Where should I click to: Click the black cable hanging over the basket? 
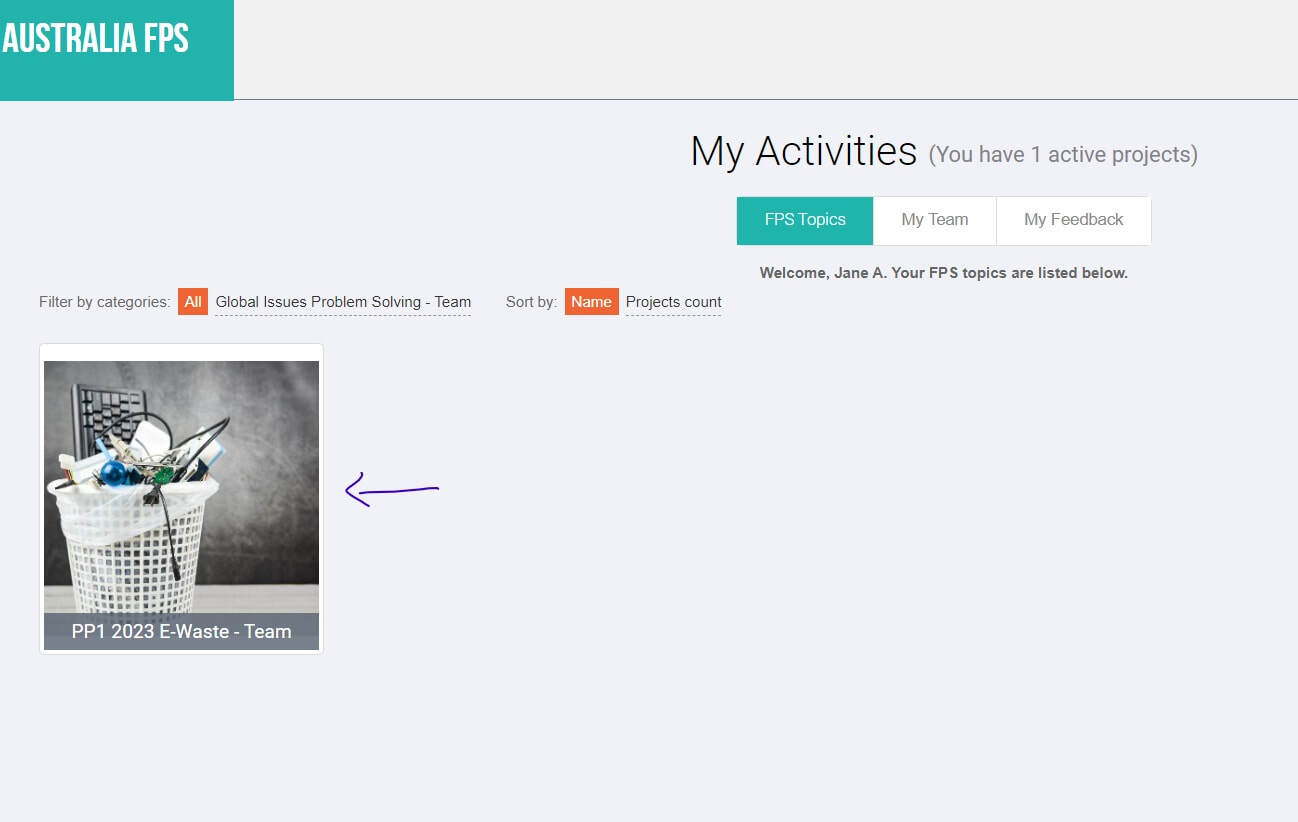[x=170, y=540]
